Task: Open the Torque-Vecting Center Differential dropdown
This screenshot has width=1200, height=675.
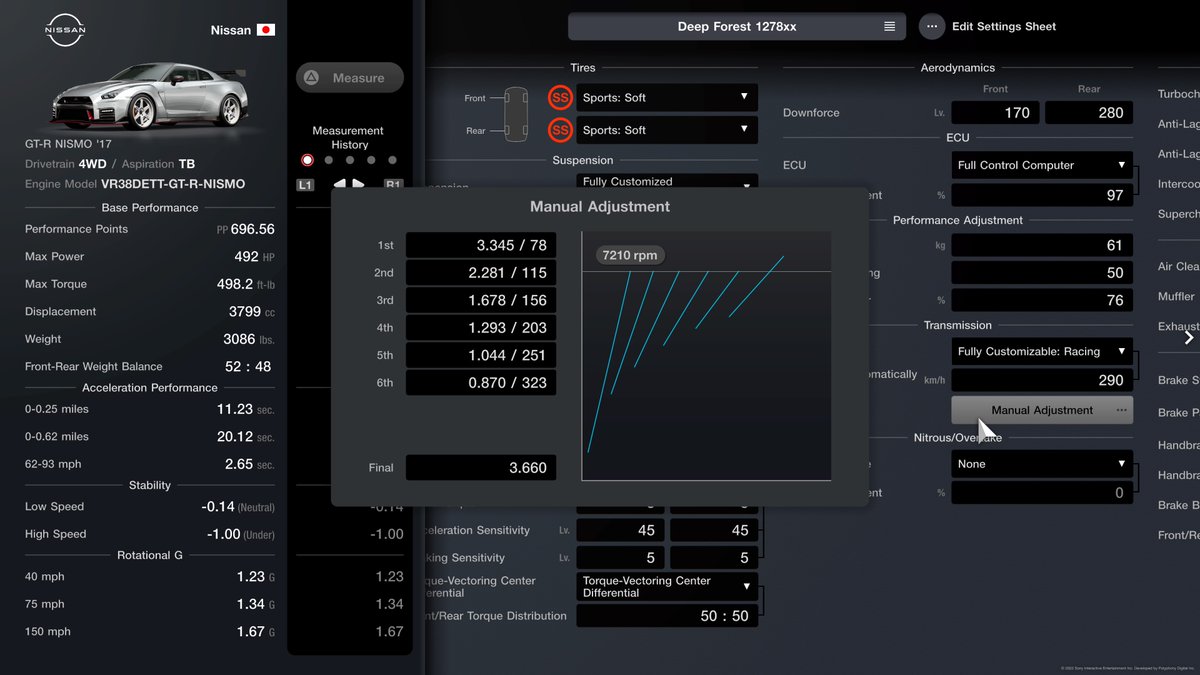Action: [667, 587]
